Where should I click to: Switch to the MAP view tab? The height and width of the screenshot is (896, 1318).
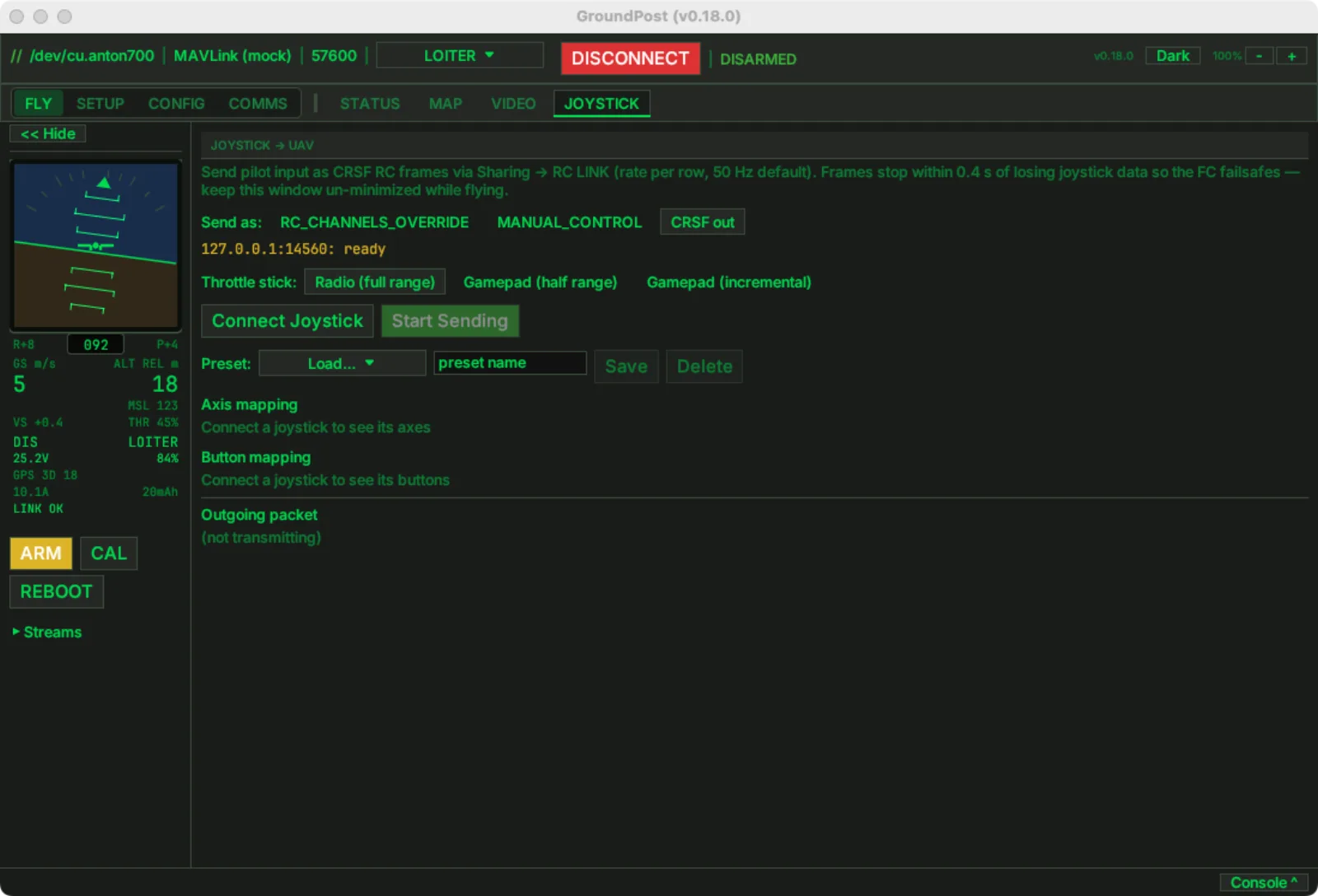(446, 104)
